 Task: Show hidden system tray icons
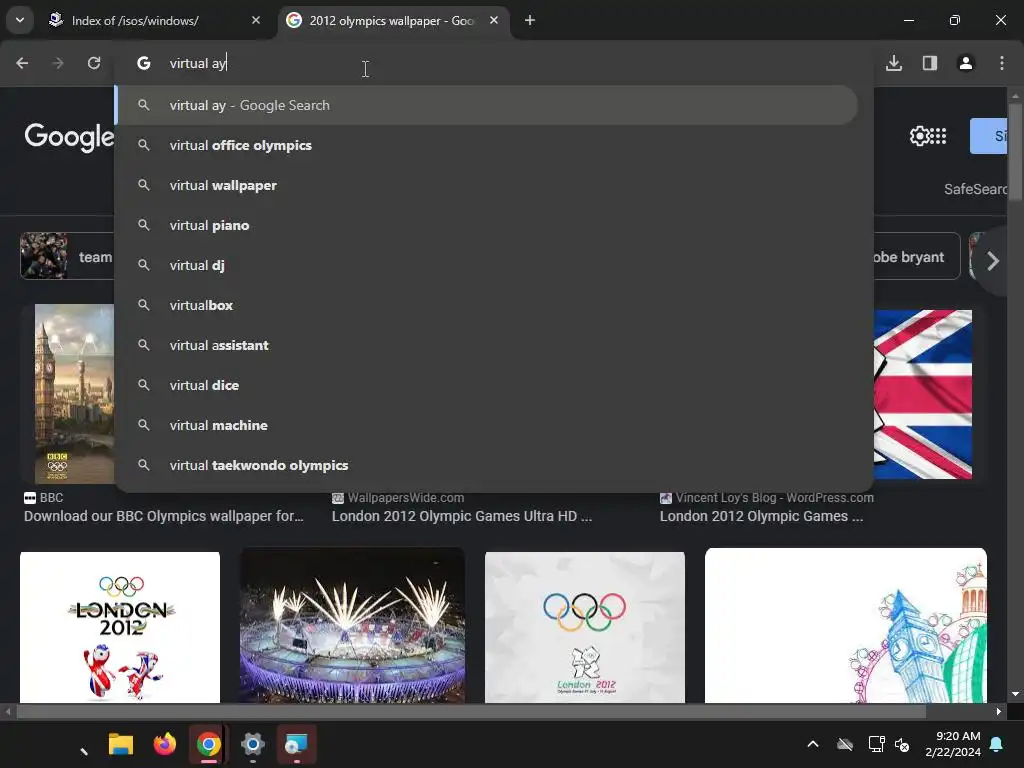813,744
